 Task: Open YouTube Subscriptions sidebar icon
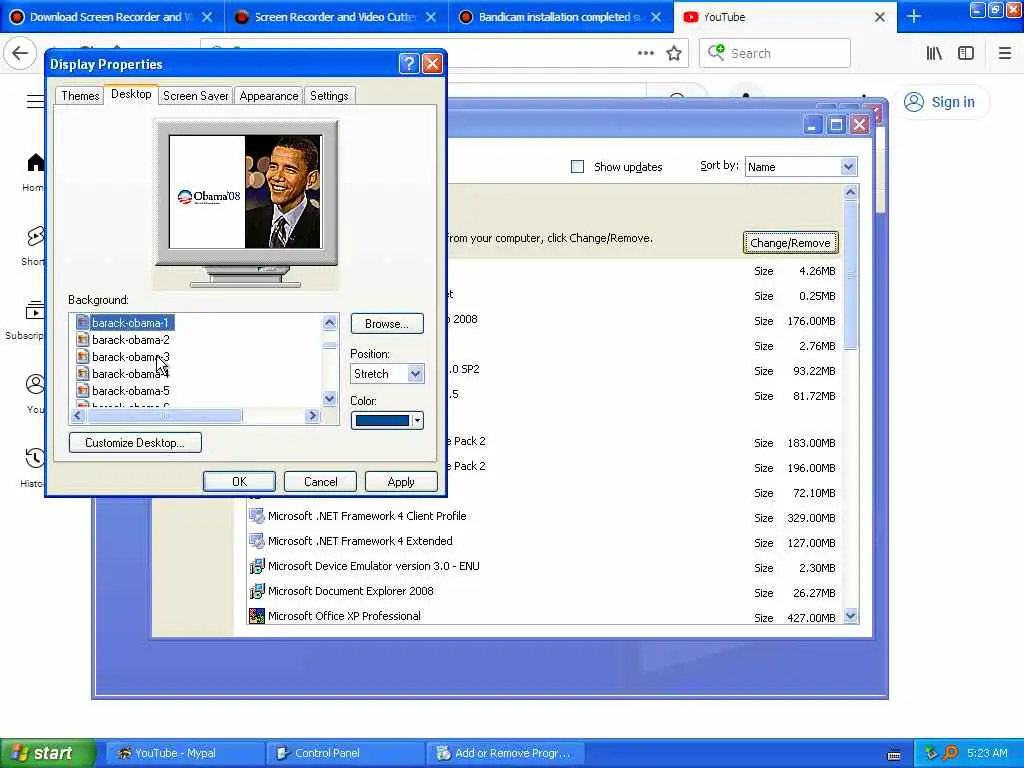pos(35,310)
